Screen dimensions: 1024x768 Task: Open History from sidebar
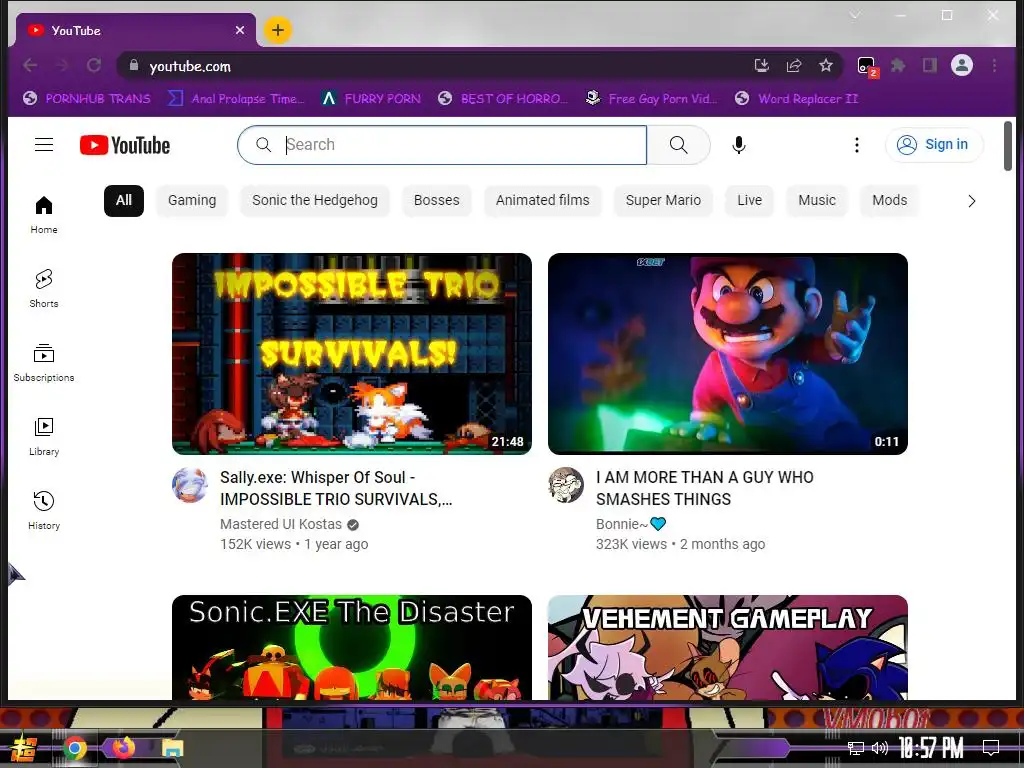[44, 510]
